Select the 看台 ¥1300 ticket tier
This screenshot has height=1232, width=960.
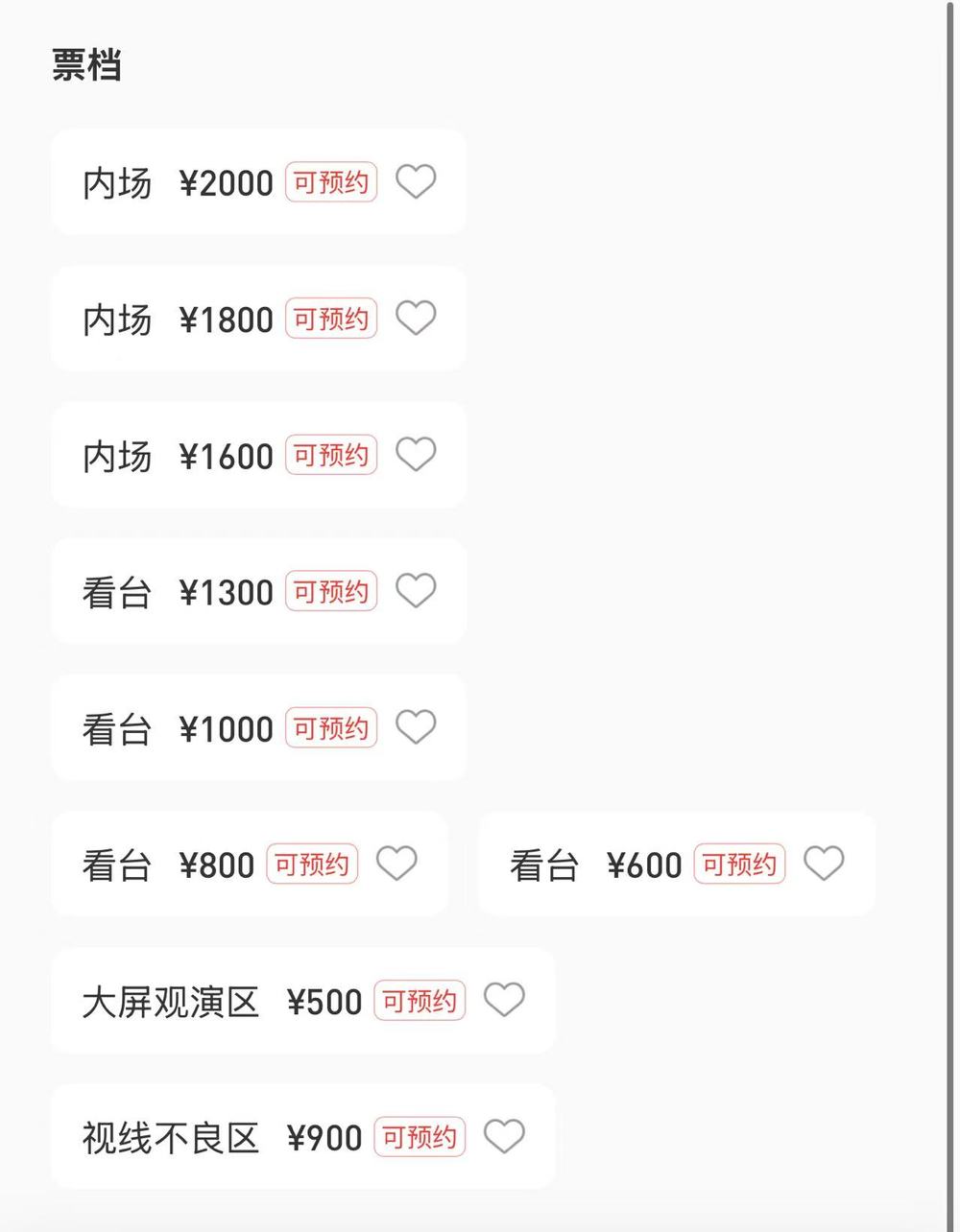(x=258, y=591)
